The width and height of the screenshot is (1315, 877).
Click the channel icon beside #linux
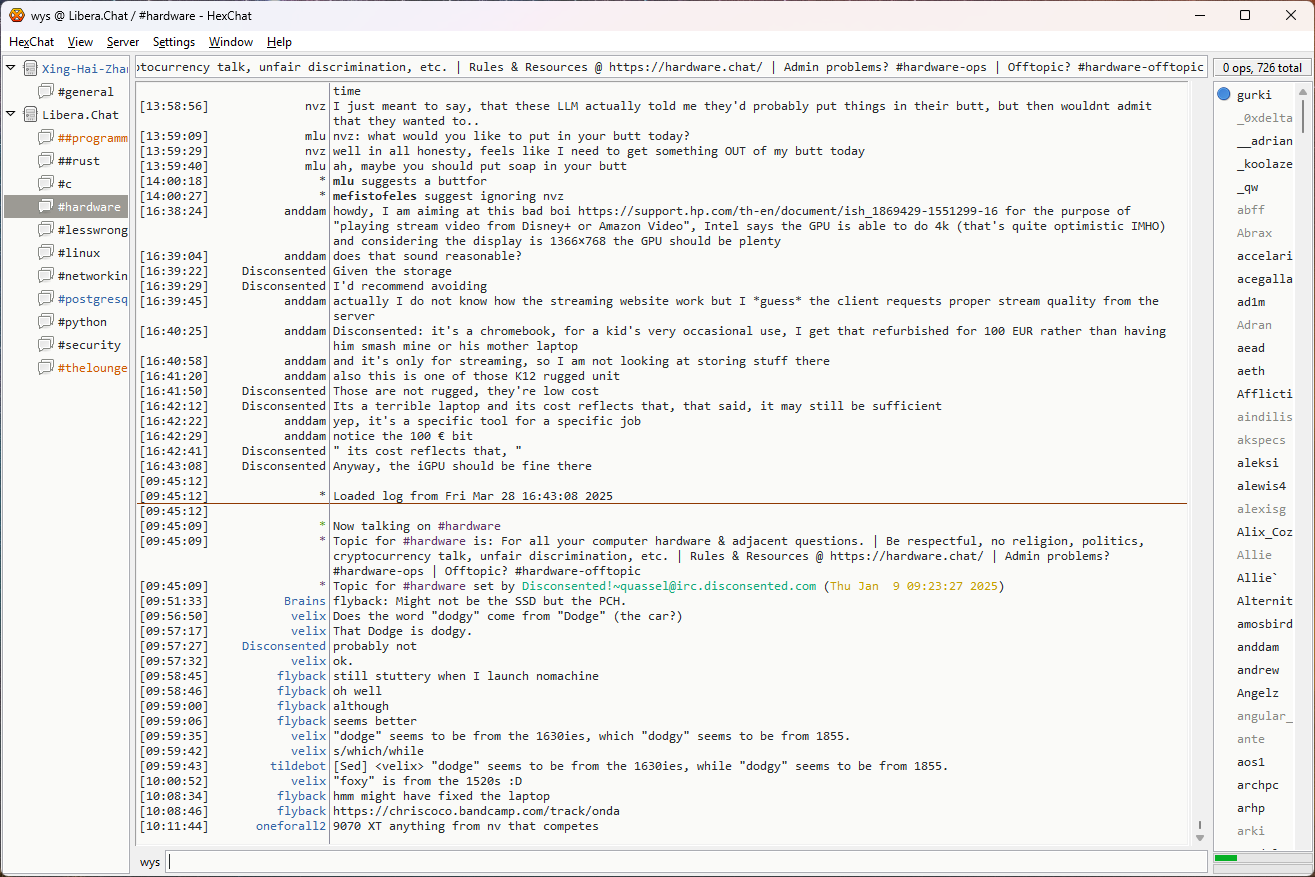[46, 253]
